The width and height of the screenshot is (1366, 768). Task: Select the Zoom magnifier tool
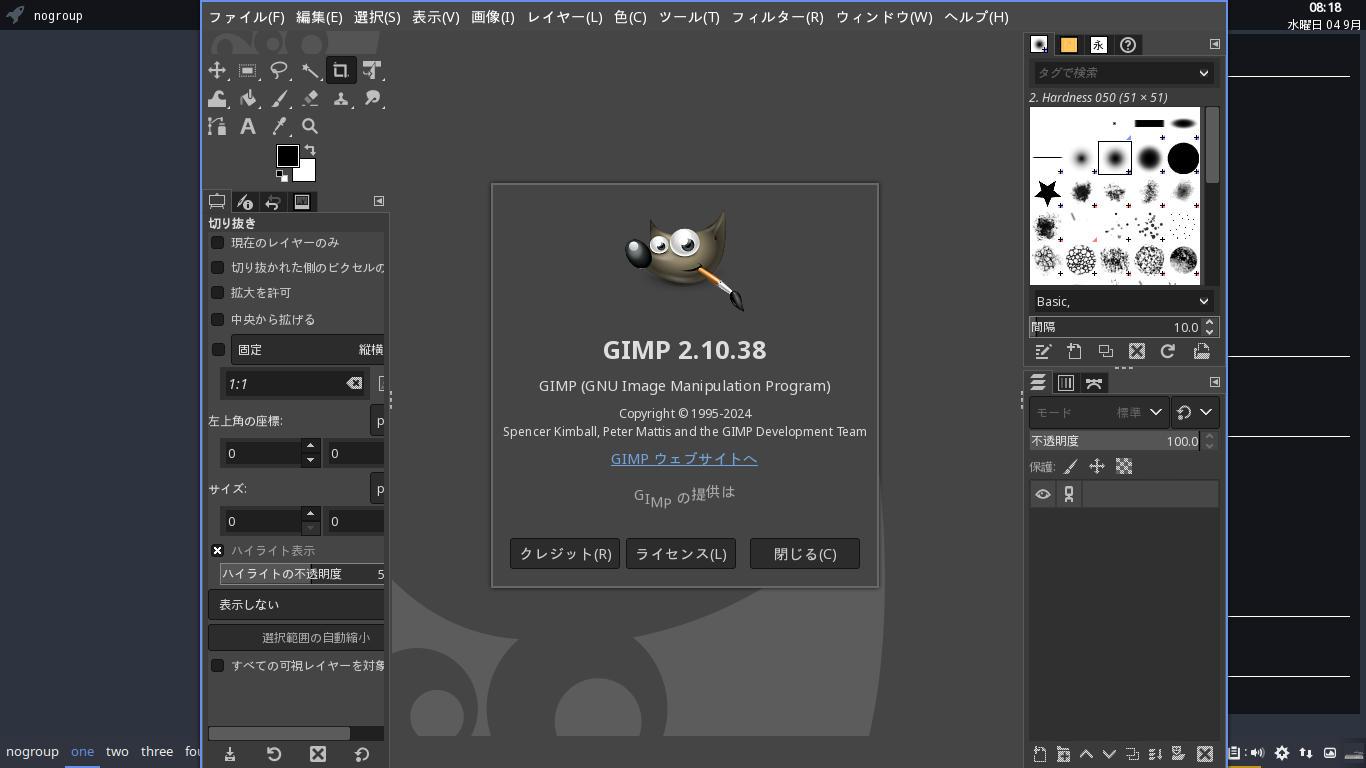[310, 126]
